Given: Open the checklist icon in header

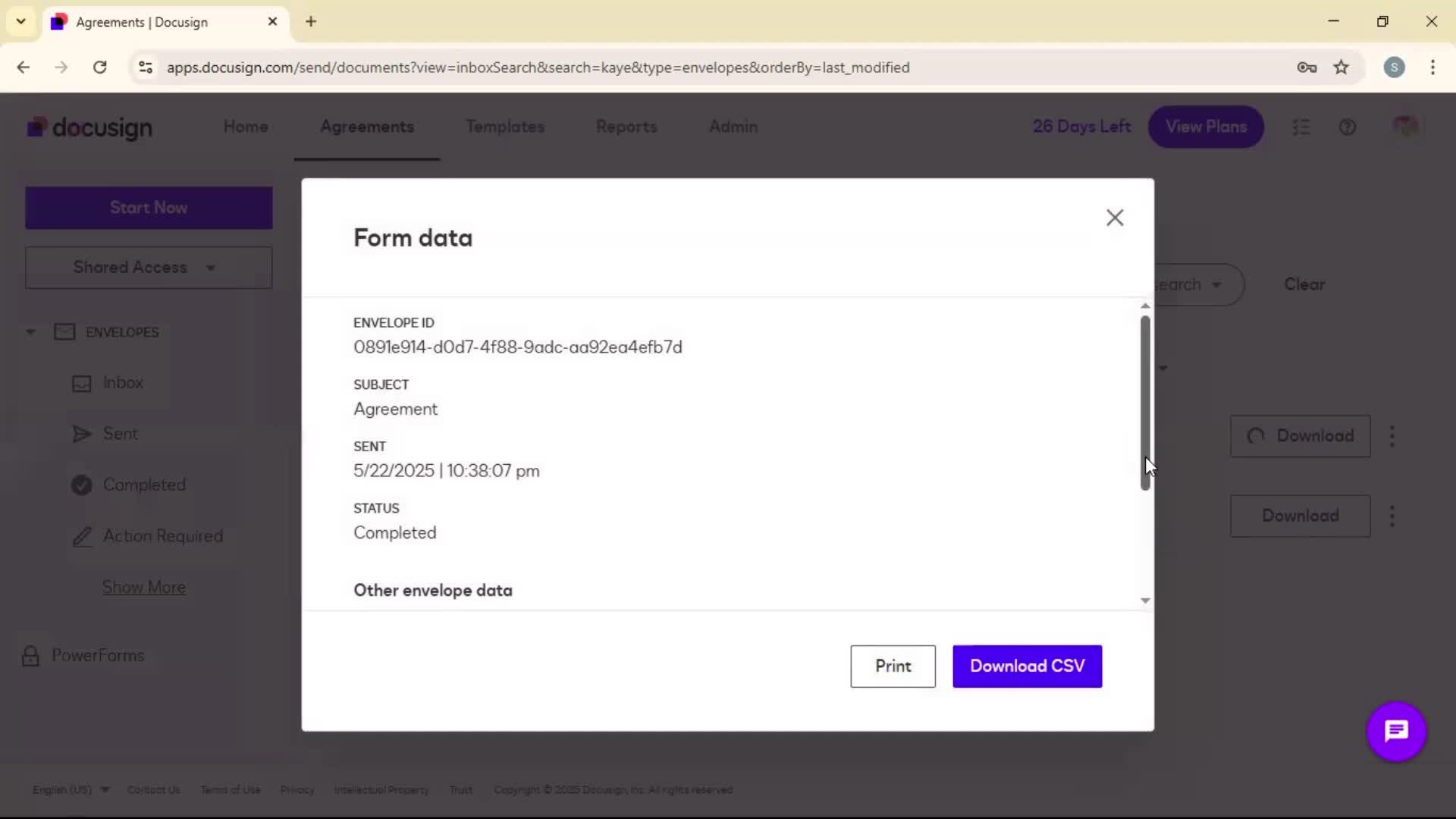Looking at the screenshot, I should [1301, 127].
